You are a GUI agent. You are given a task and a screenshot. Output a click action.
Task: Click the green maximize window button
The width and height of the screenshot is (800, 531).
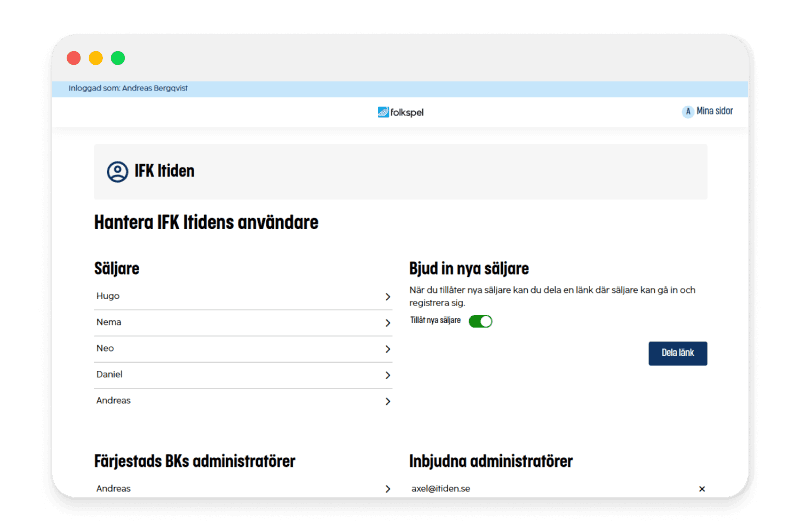118,58
